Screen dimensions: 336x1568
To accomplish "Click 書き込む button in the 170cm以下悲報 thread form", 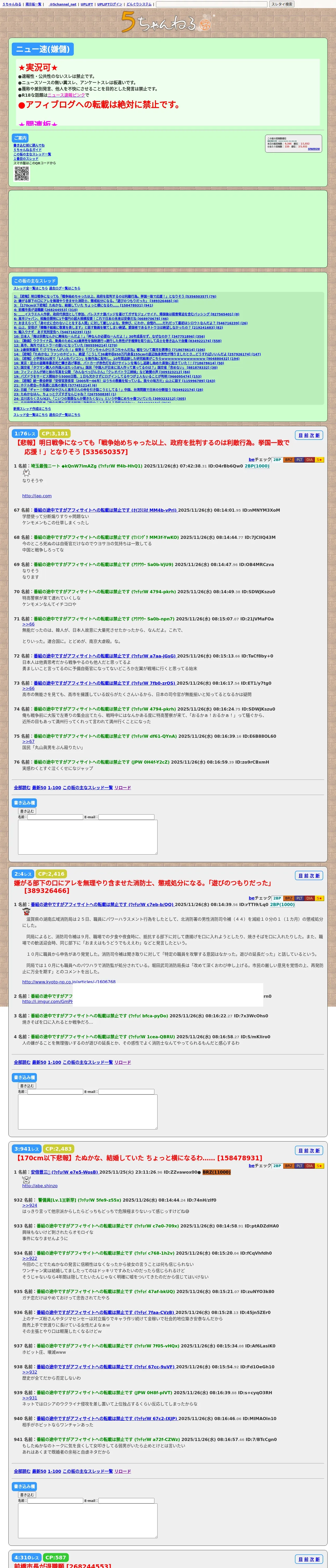I will tap(27, 1495).
